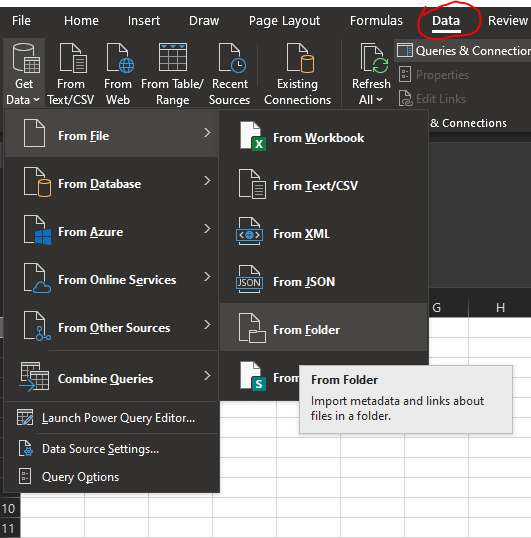Expand the From Database submenu arrow
Viewport: 531px width, 538px height.
point(207,181)
